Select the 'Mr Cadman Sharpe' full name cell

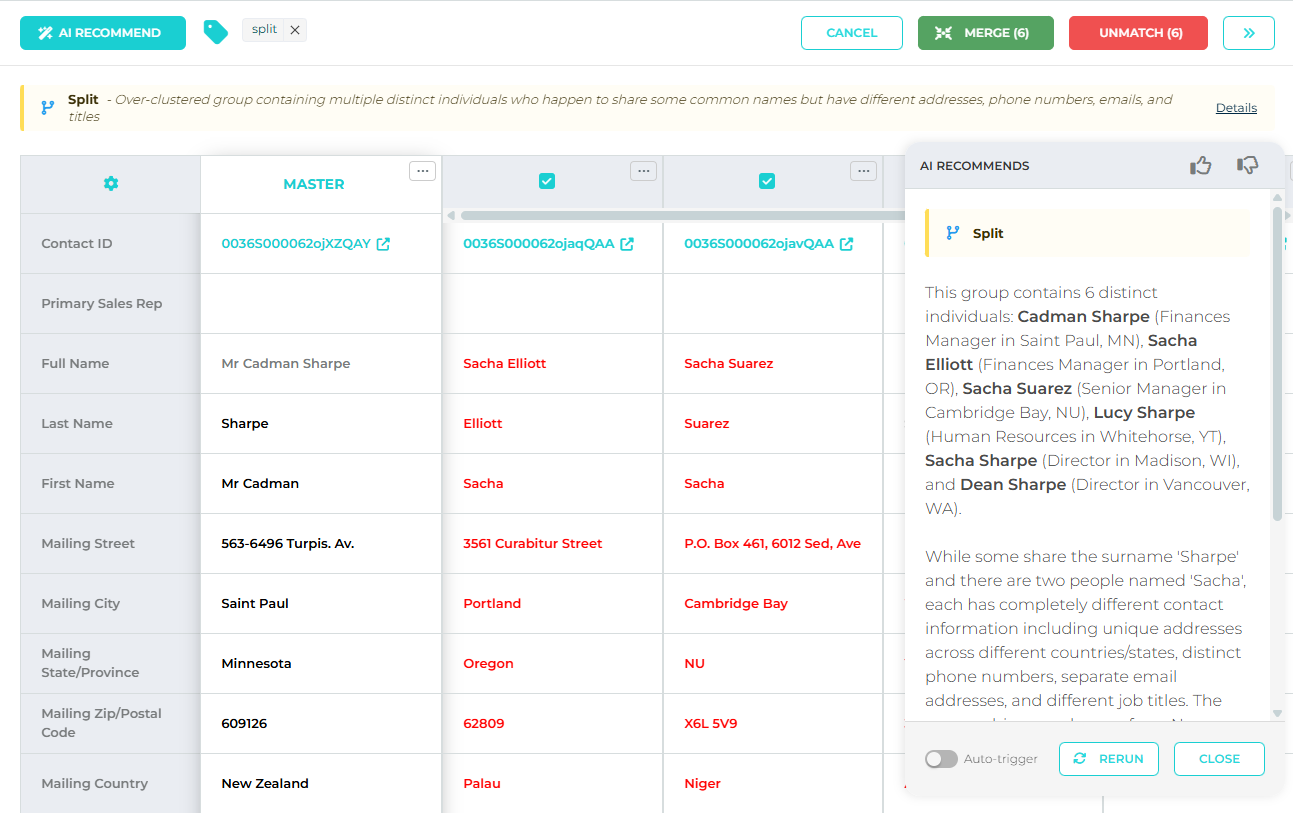coord(320,364)
